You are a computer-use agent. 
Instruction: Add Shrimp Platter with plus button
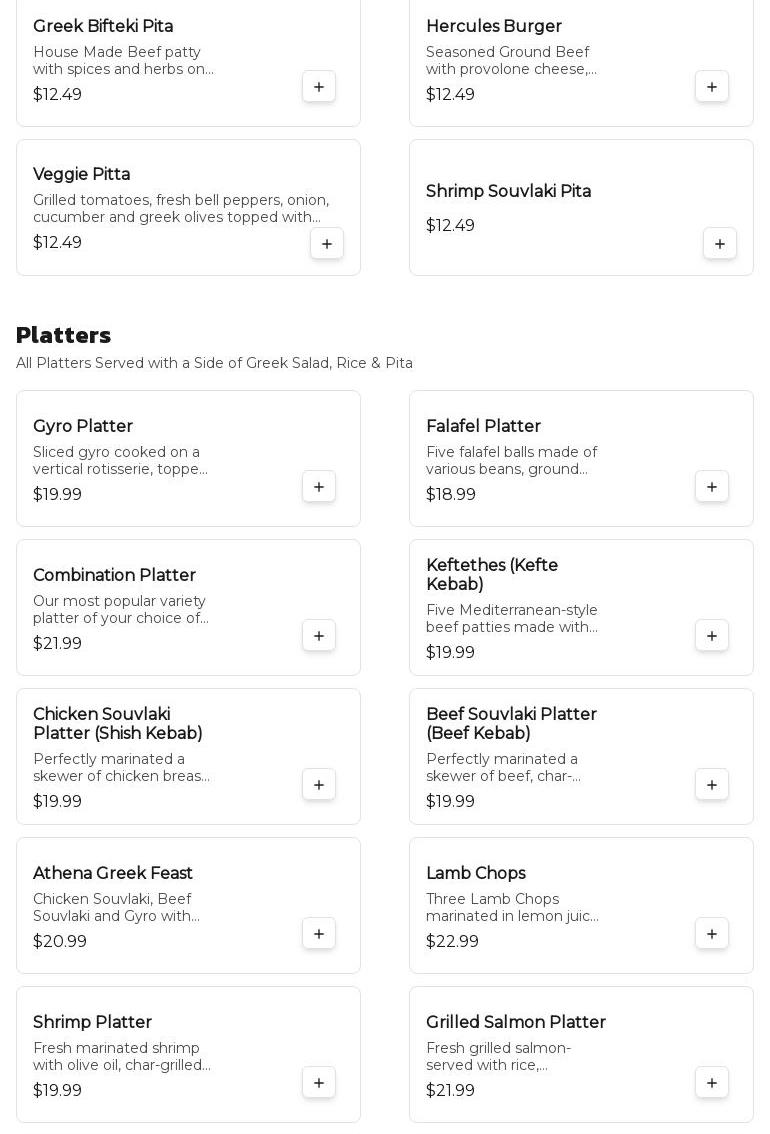[x=319, y=1083]
